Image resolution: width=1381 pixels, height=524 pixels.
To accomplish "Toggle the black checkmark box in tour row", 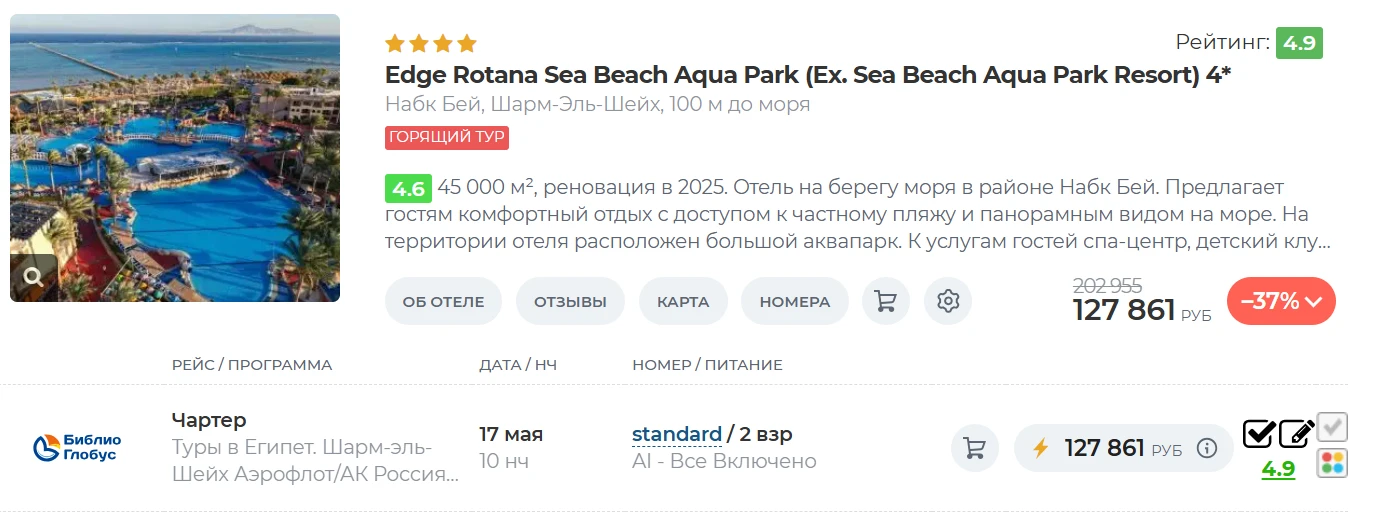I will click(x=1259, y=433).
